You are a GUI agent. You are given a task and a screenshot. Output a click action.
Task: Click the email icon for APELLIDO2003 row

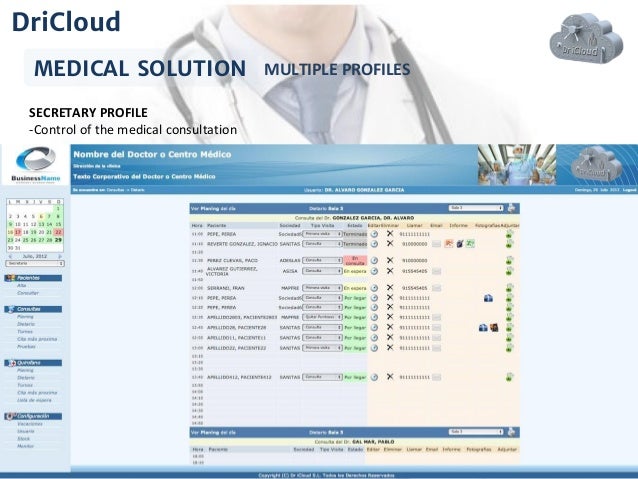point(436,317)
